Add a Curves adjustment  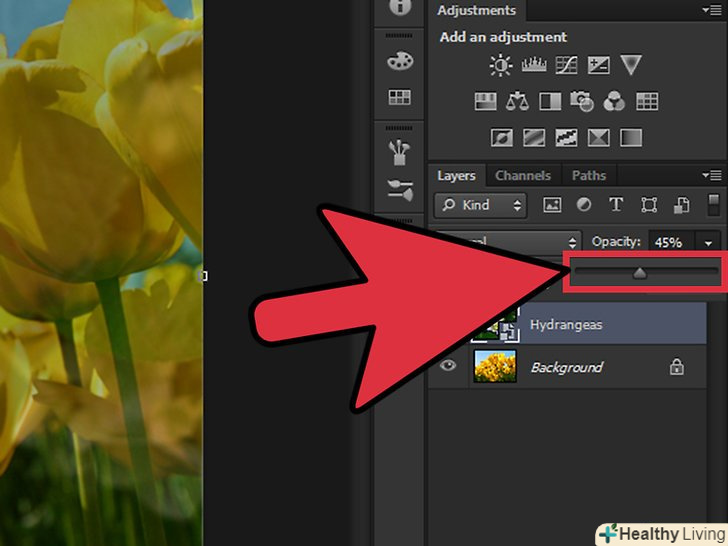click(x=566, y=65)
